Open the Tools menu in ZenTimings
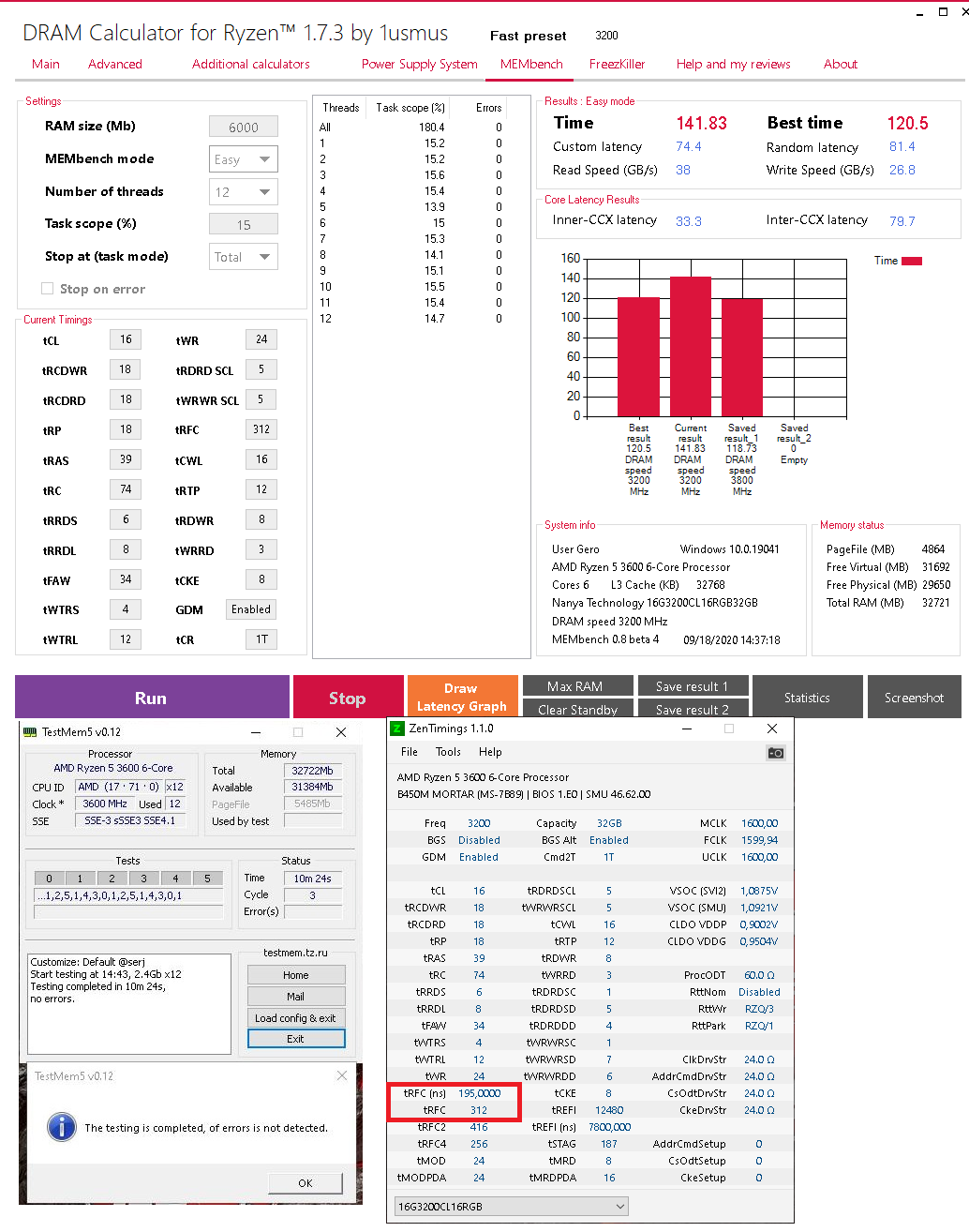 pyautogui.click(x=448, y=751)
